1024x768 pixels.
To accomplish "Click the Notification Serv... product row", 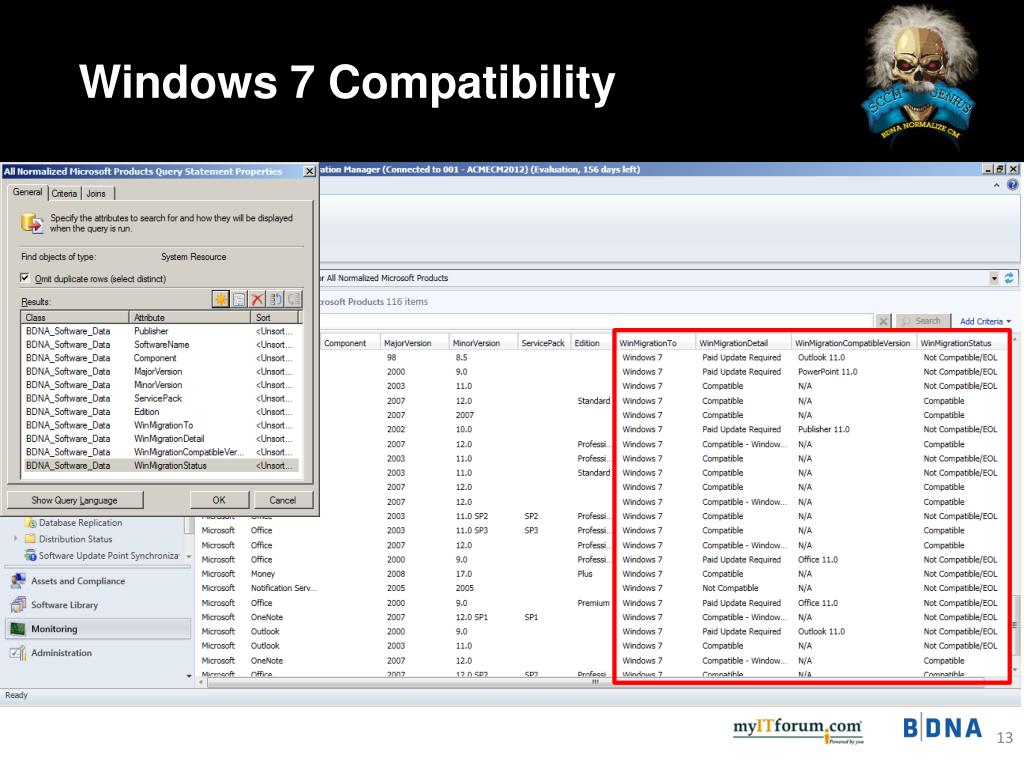I will click(x=601, y=588).
